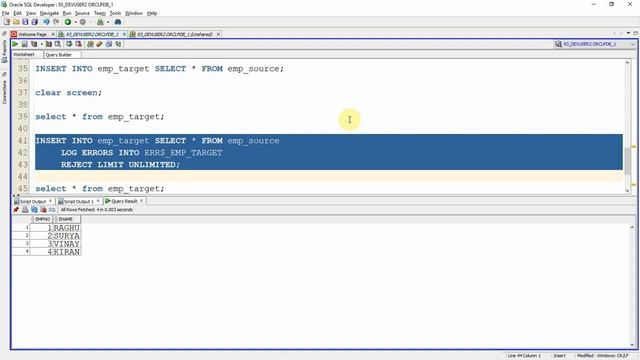640x360 pixels.
Task: Open the Edit menu
Action: tap(18, 13)
